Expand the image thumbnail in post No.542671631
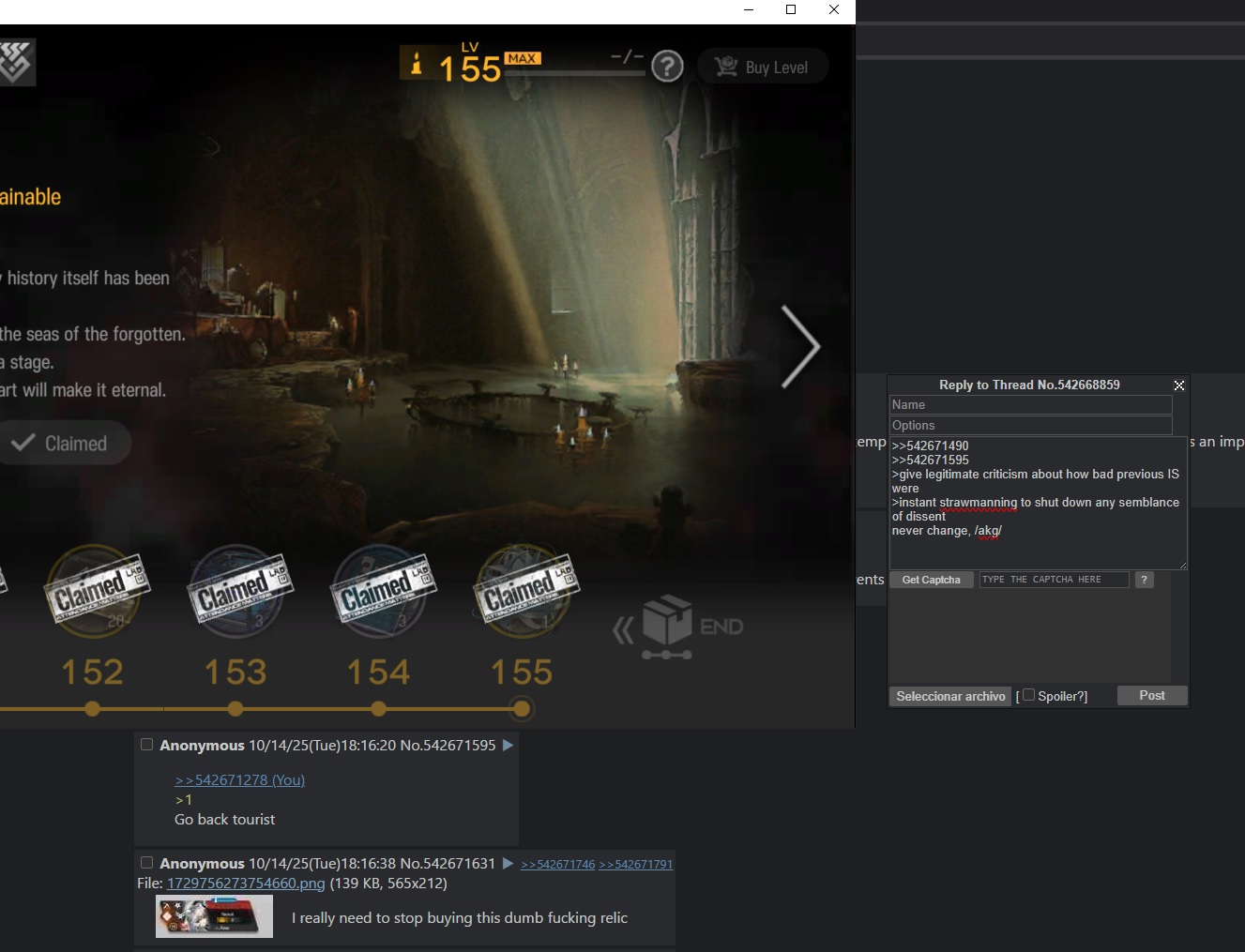Viewport: 1245px width, 952px height. [x=214, y=916]
